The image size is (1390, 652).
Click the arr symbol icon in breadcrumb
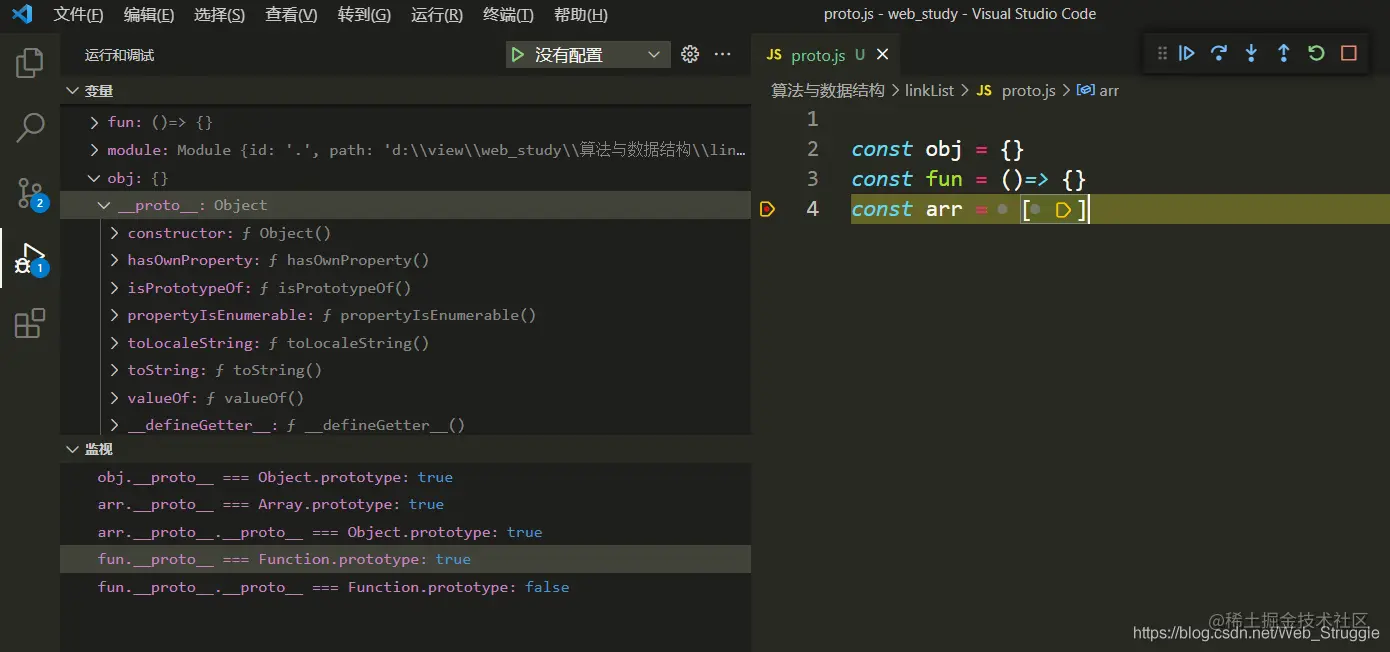point(1085,90)
